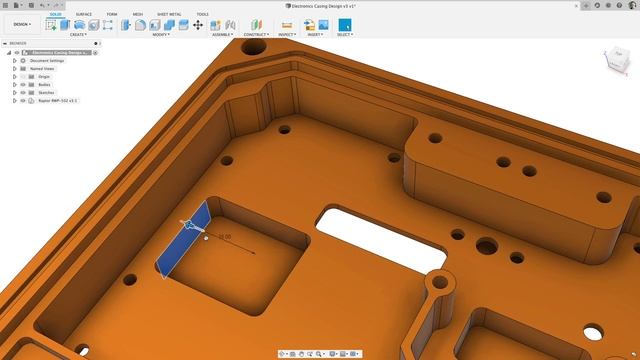The width and height of the screenshot is (640, 360).
Task: Undo the last action
Action: (x=42, y=5)
